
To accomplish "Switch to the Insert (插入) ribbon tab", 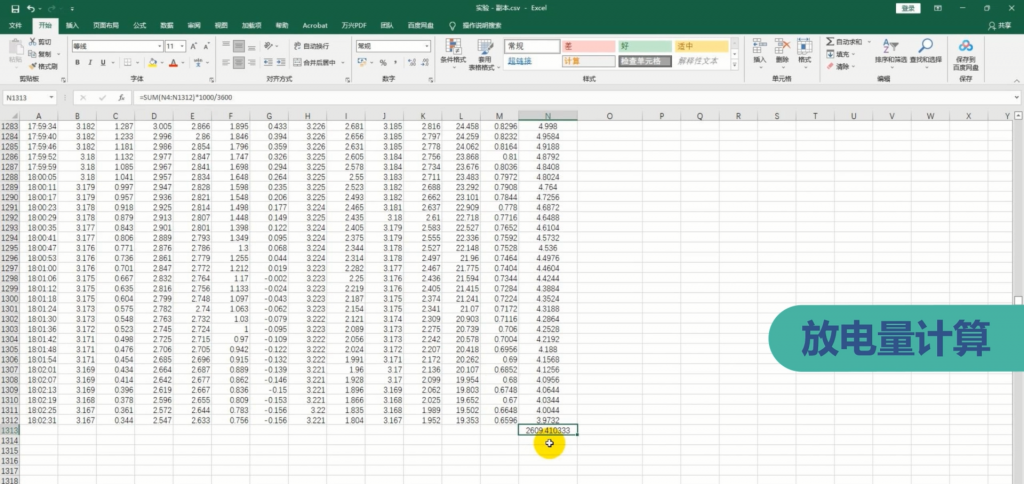I will pos(72,25).
